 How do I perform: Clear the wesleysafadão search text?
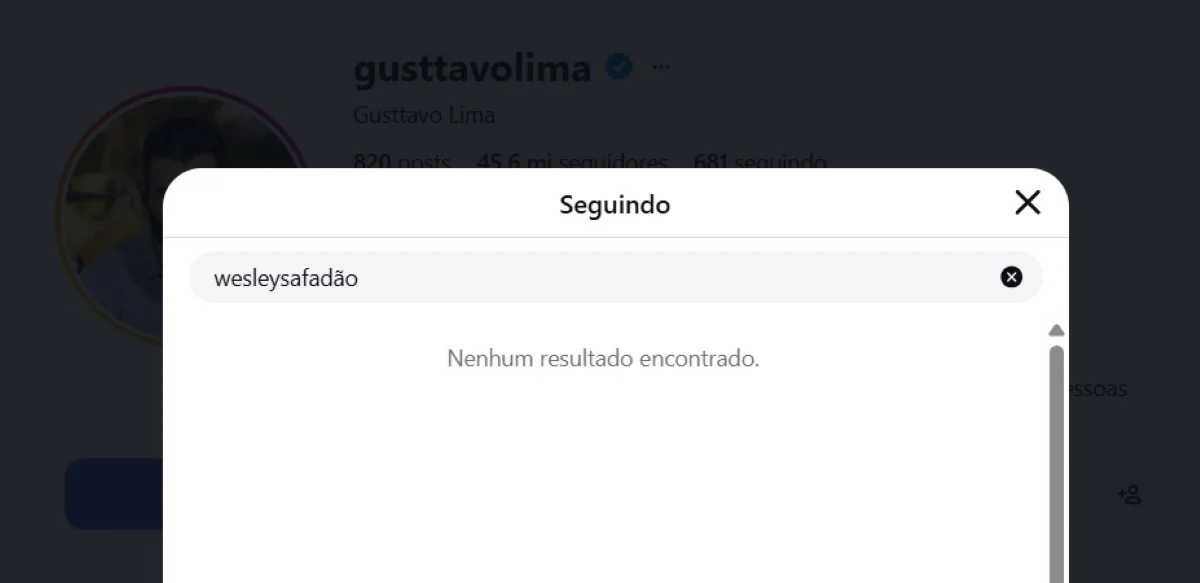[x=1011, y=277]
